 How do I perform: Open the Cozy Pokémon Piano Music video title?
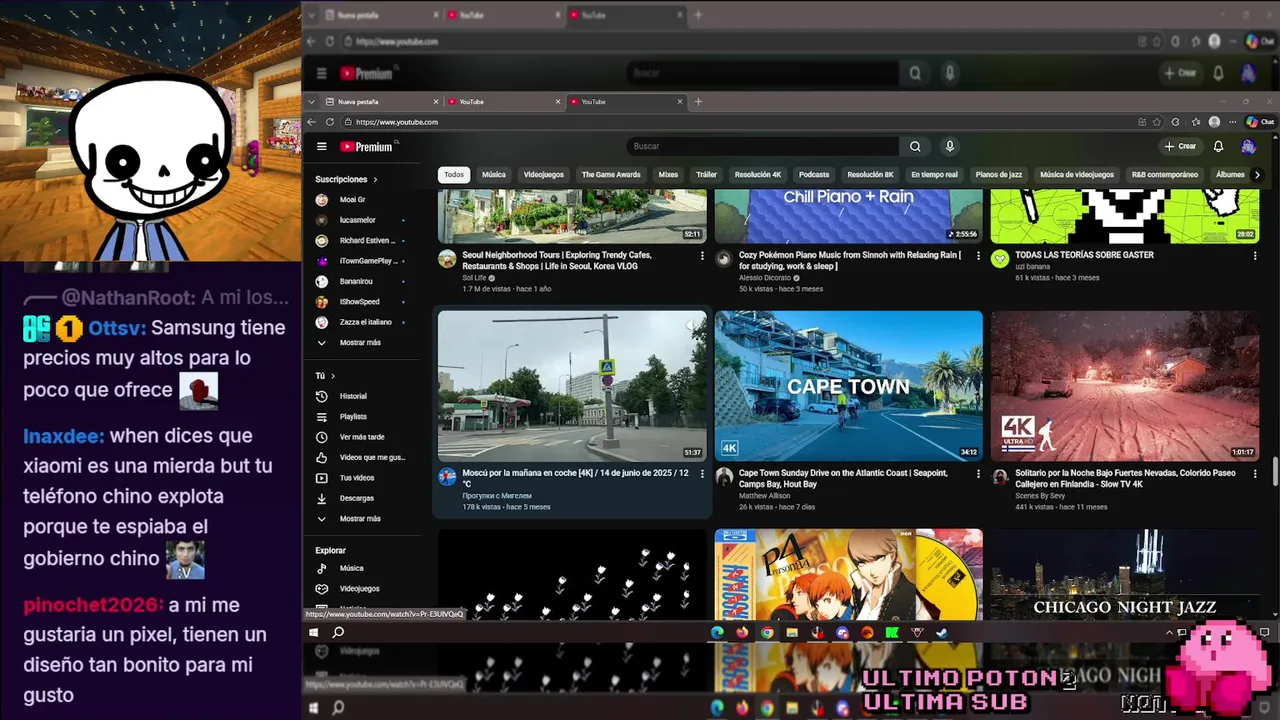(x=850, y=261)
